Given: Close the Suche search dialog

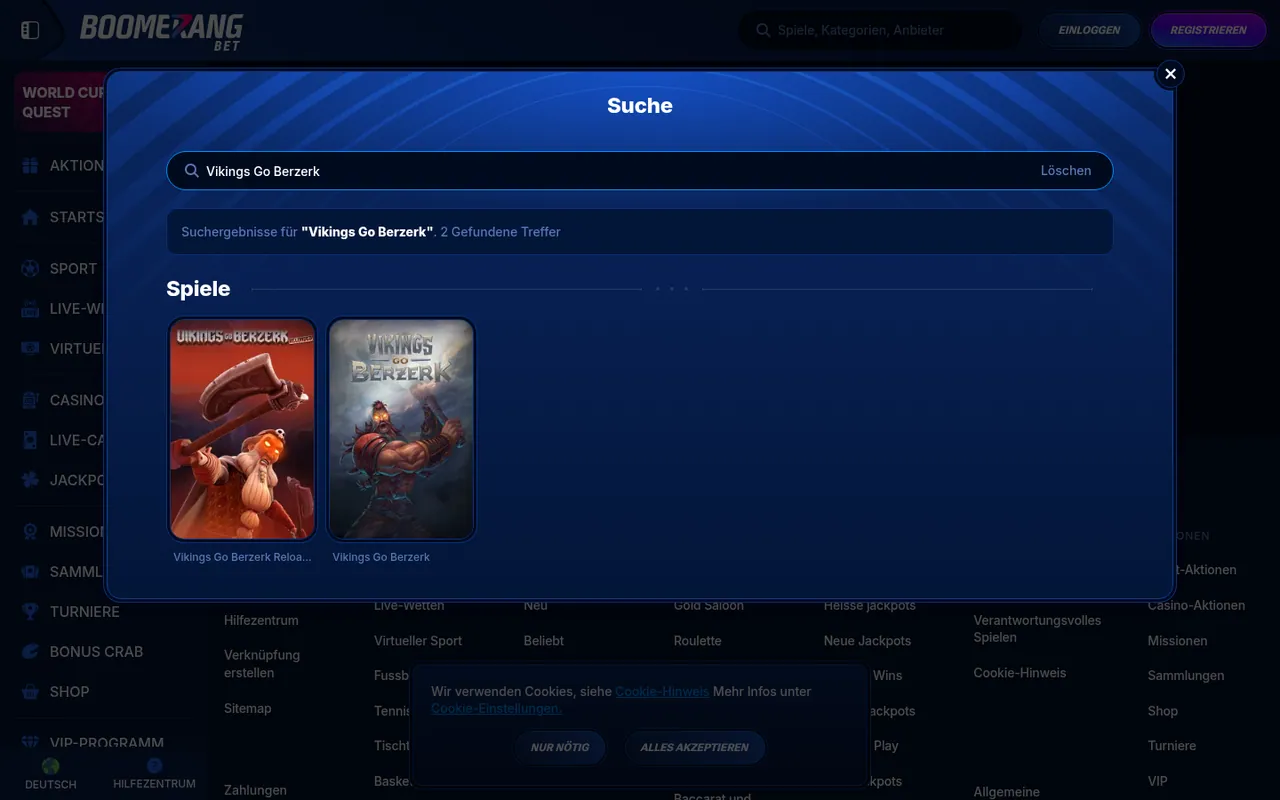Looking at the screenshot, I should [x=1170, y=74].
